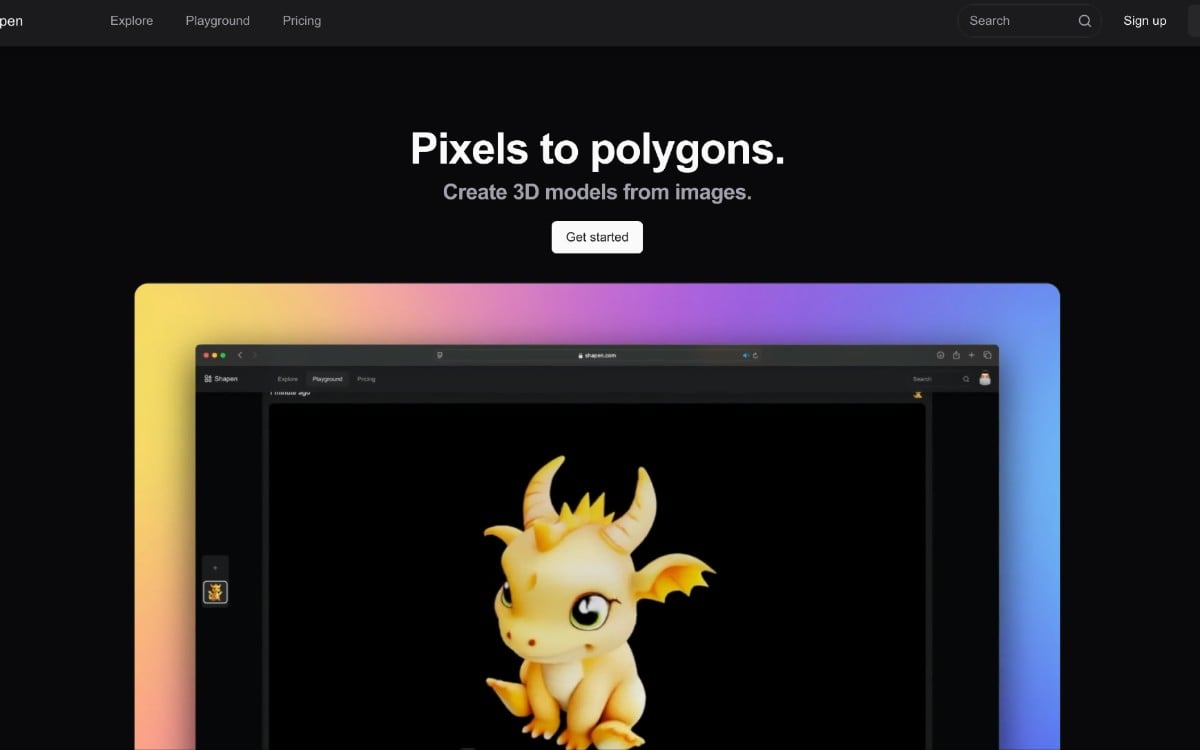
Task: Focus the Search field in the top bar
Action: click(1015, 21)
